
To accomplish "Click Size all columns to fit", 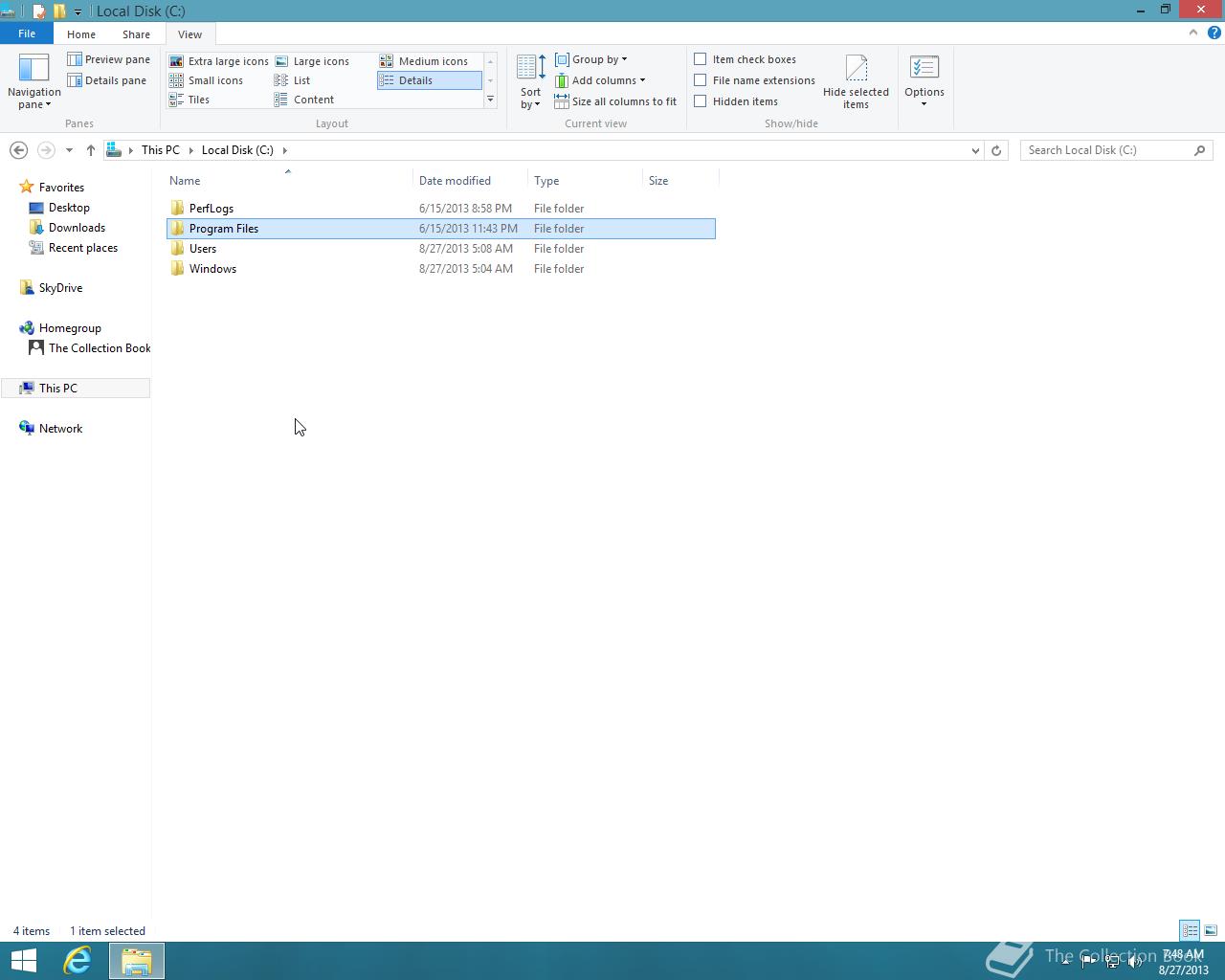I will [615, 101].
